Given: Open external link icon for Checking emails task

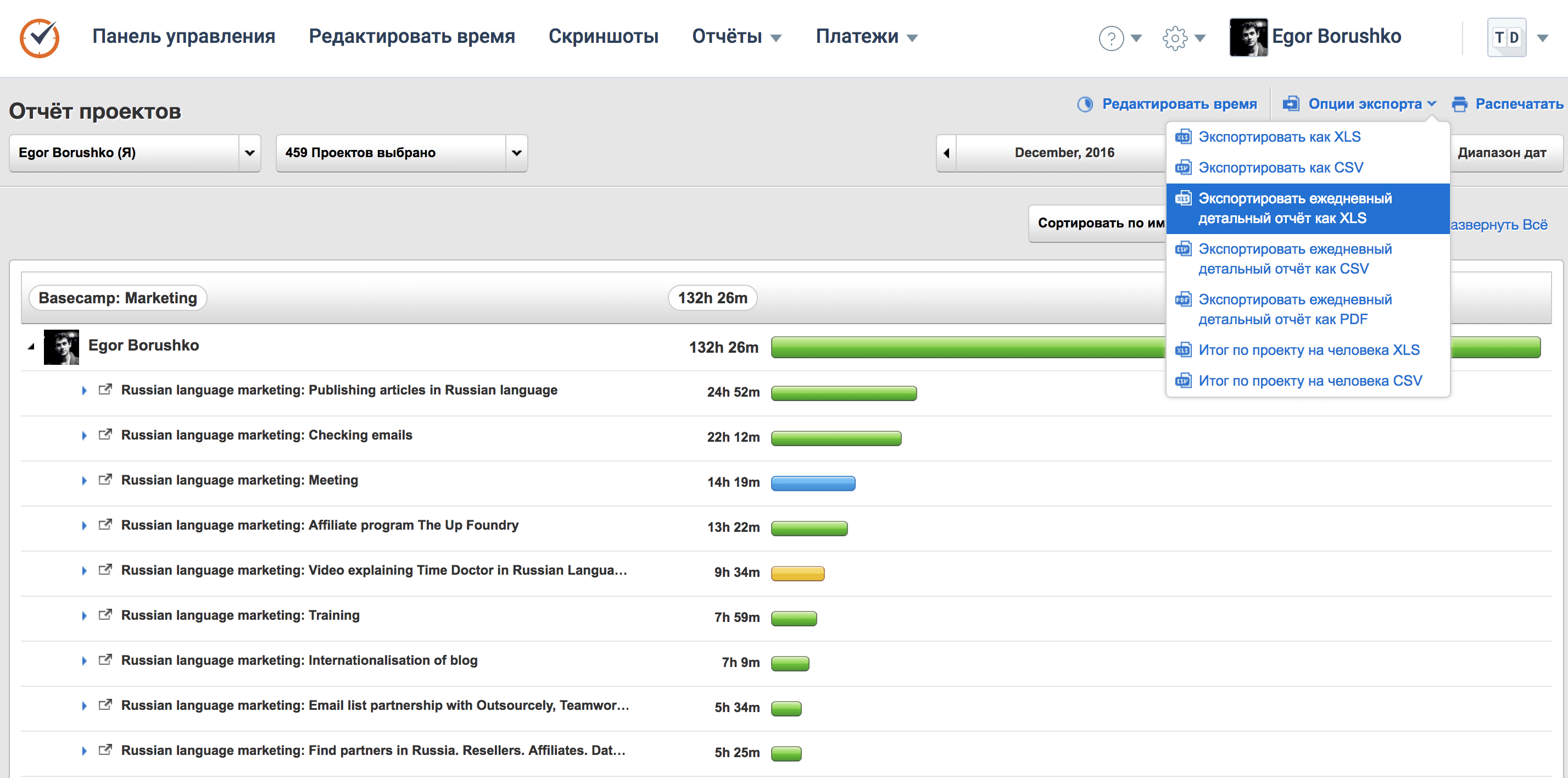Looking at the screenshot, I should 105,435.
